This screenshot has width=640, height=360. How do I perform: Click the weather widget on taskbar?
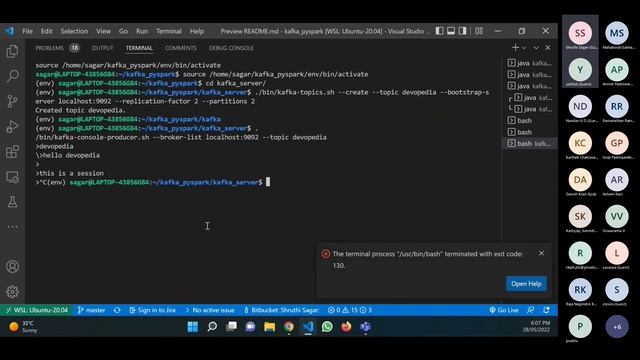24,327
